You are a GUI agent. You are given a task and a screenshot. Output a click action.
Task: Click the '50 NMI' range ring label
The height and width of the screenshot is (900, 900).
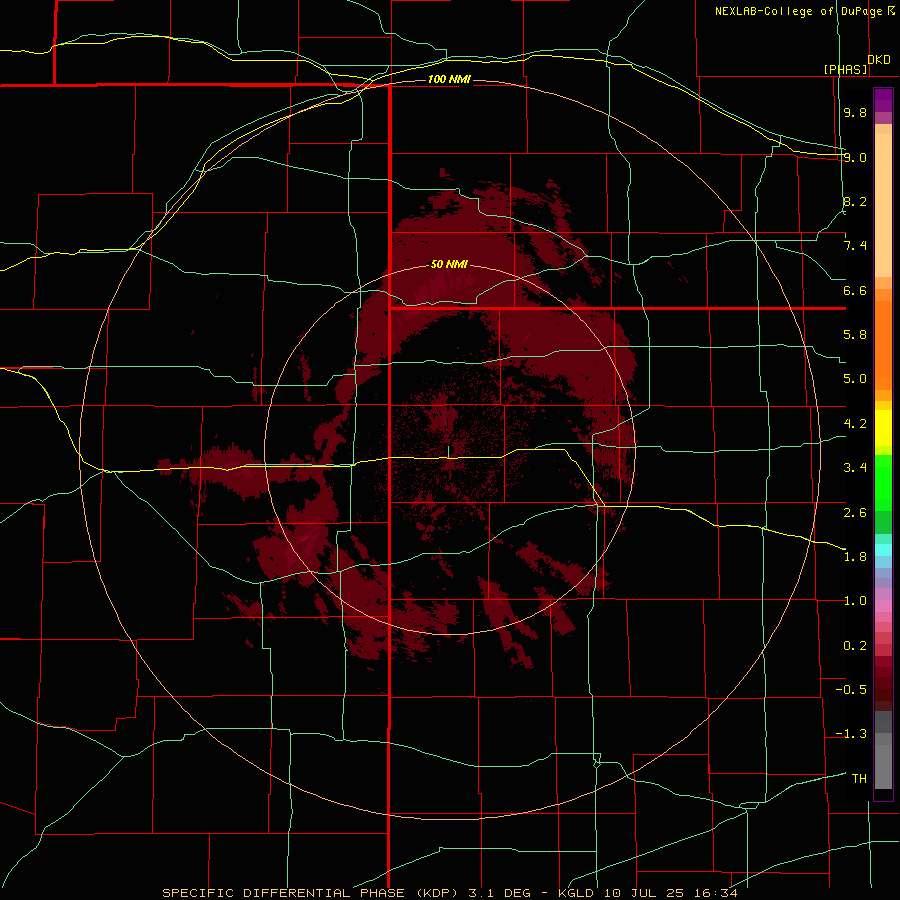449,264
